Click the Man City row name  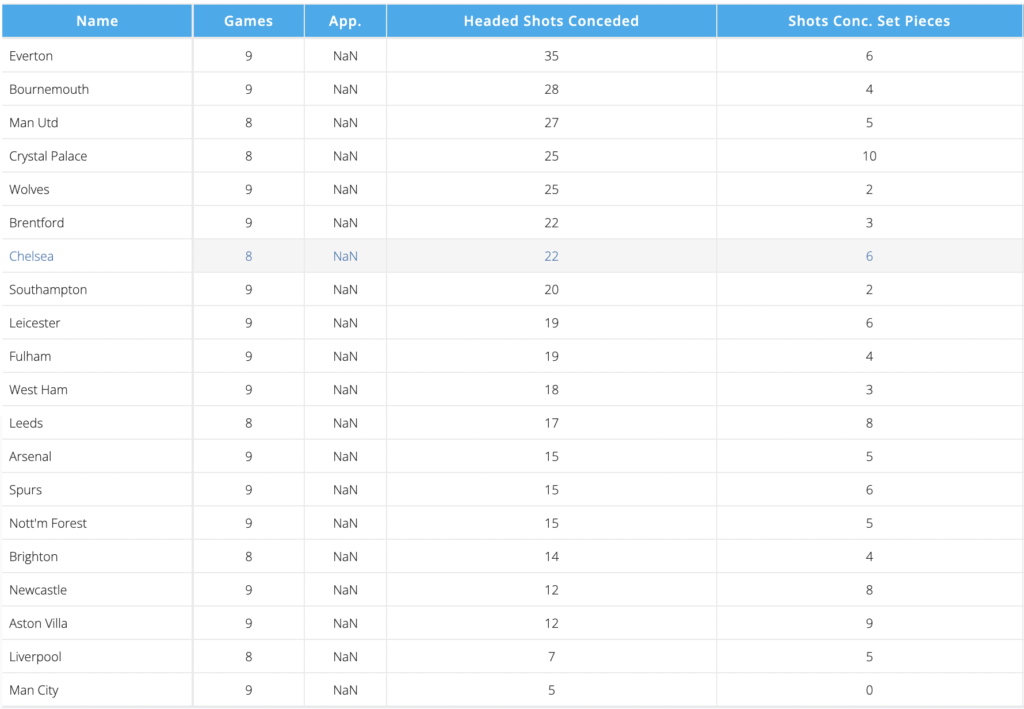point(34,690)
